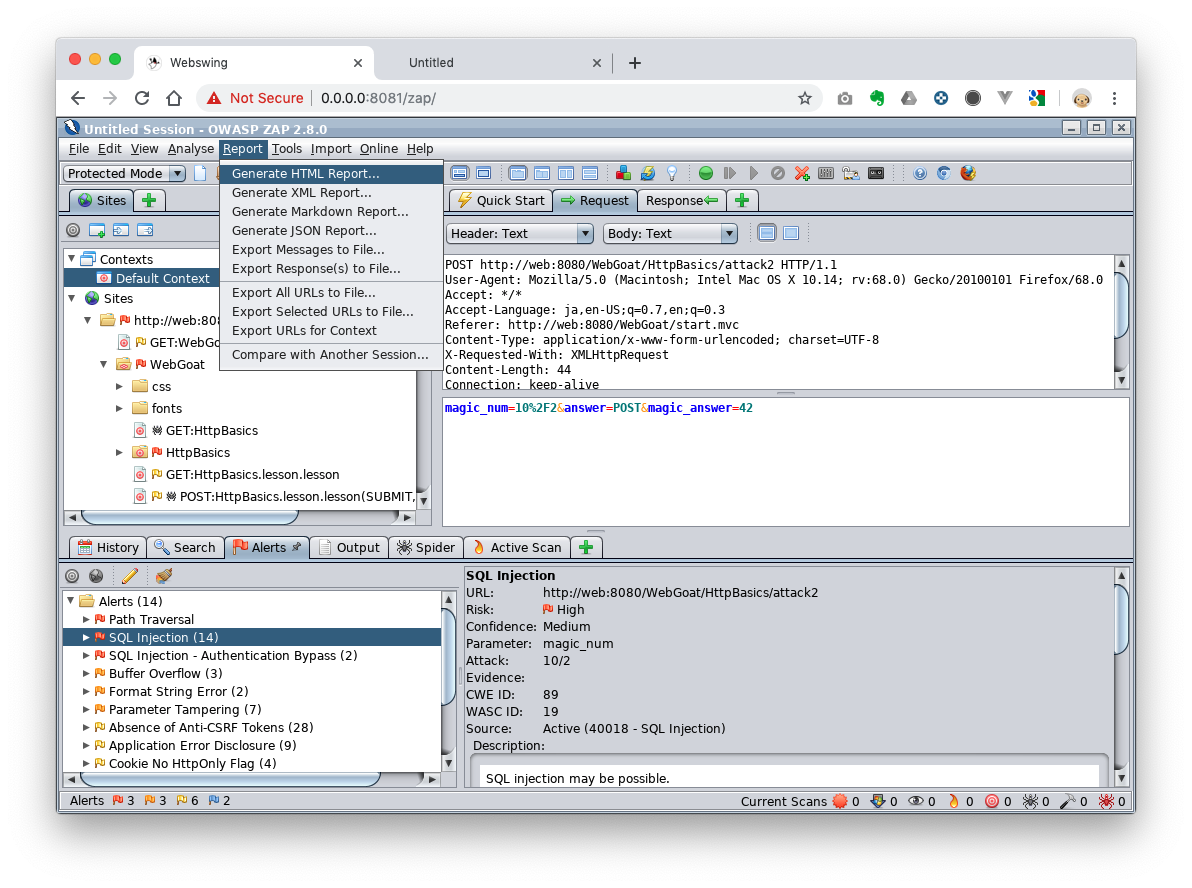Click the broom delete all alerts icon
Viewport: 1192px width, 888px height.
[163, 576]
